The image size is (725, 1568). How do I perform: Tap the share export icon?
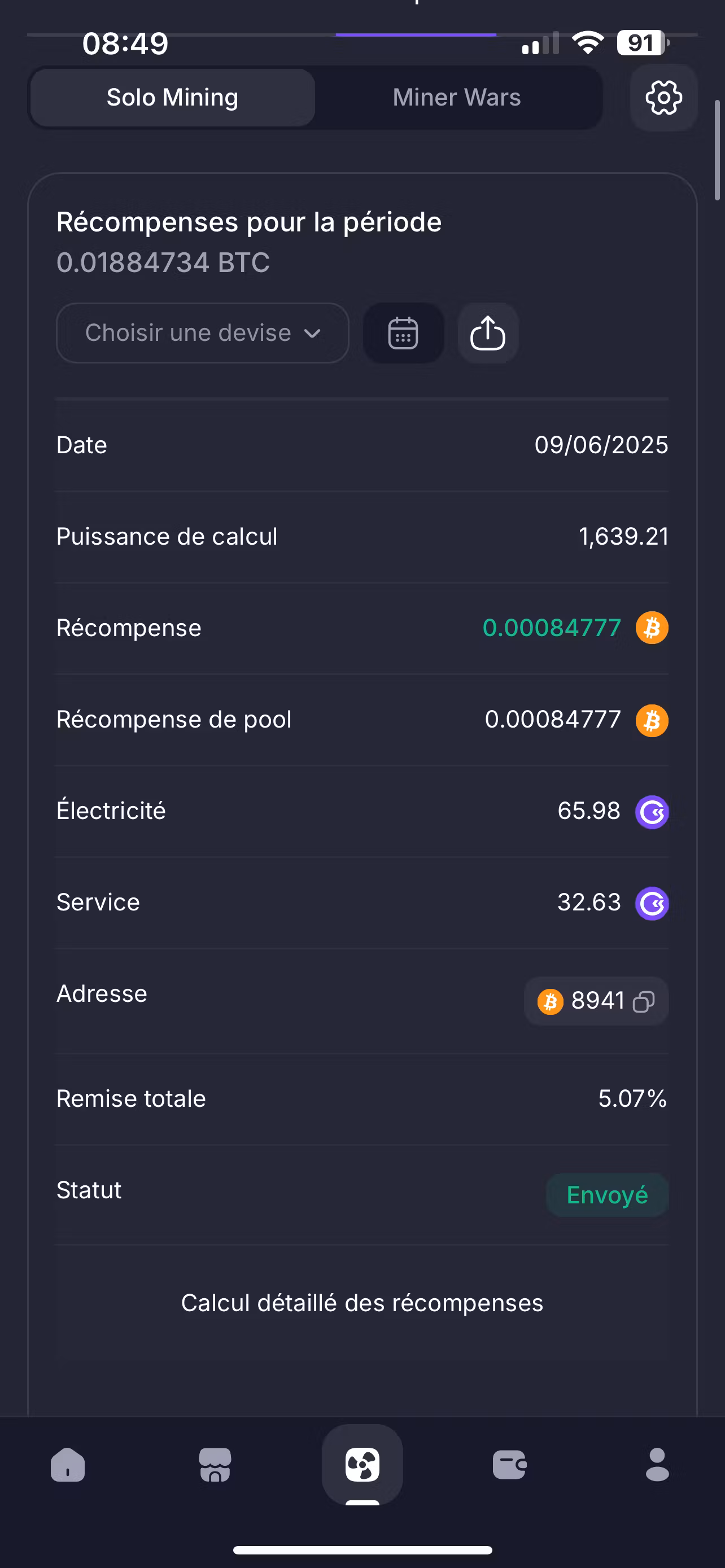488,333
